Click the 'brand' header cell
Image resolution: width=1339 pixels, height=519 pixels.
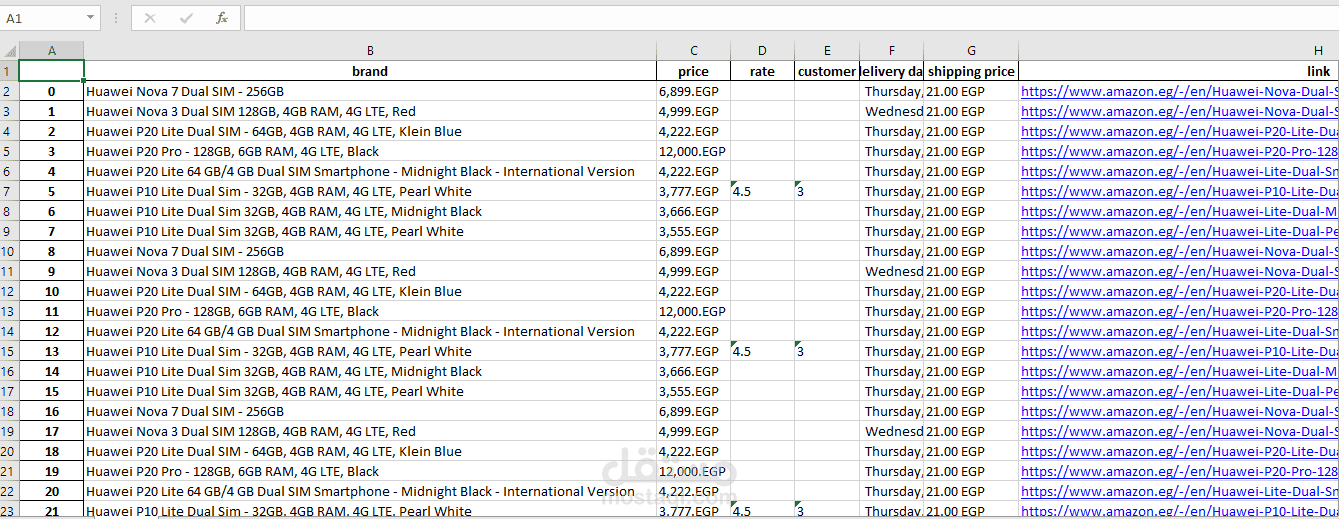pos(370,71)
